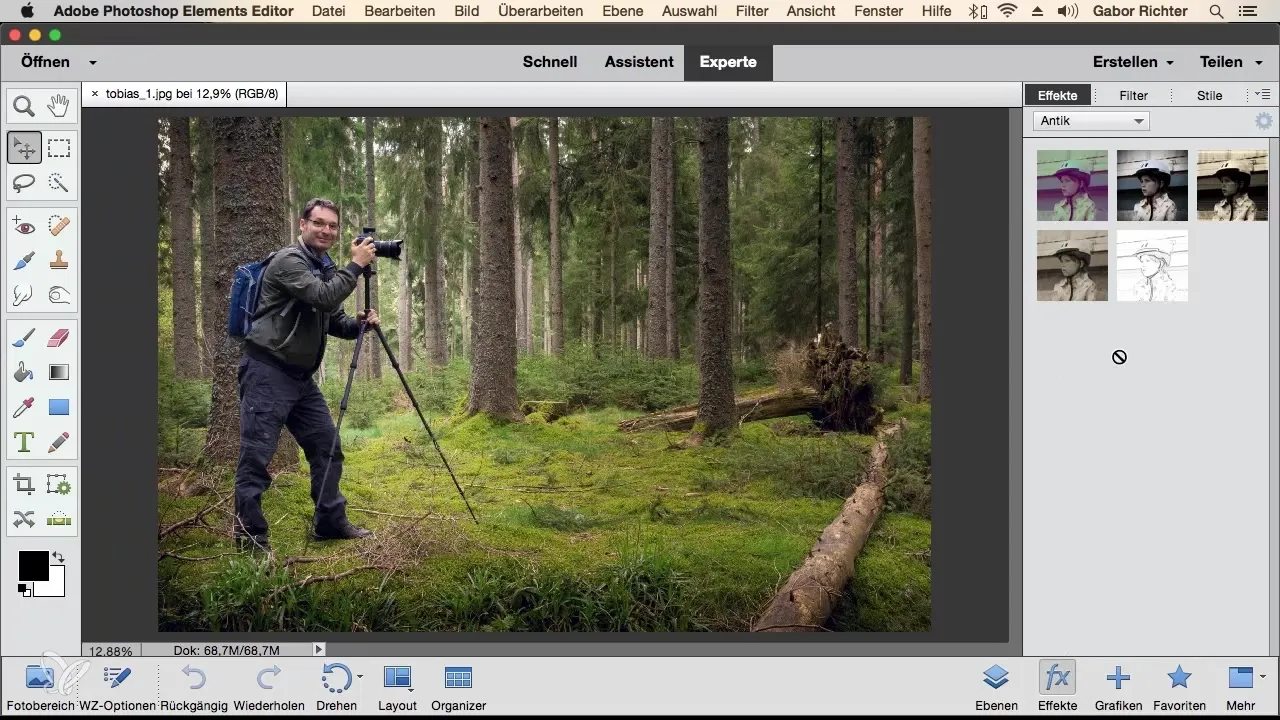This screenshot has height=720, width=1280.
Task: Open Drehen rotate direction dropdown arrow
Action: (360, 677)
